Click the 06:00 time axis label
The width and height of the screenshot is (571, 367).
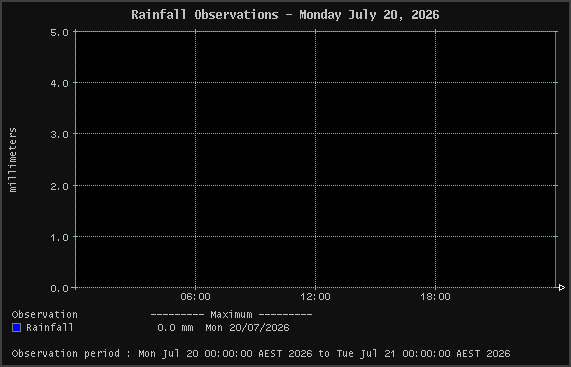[x=196, y=297]
